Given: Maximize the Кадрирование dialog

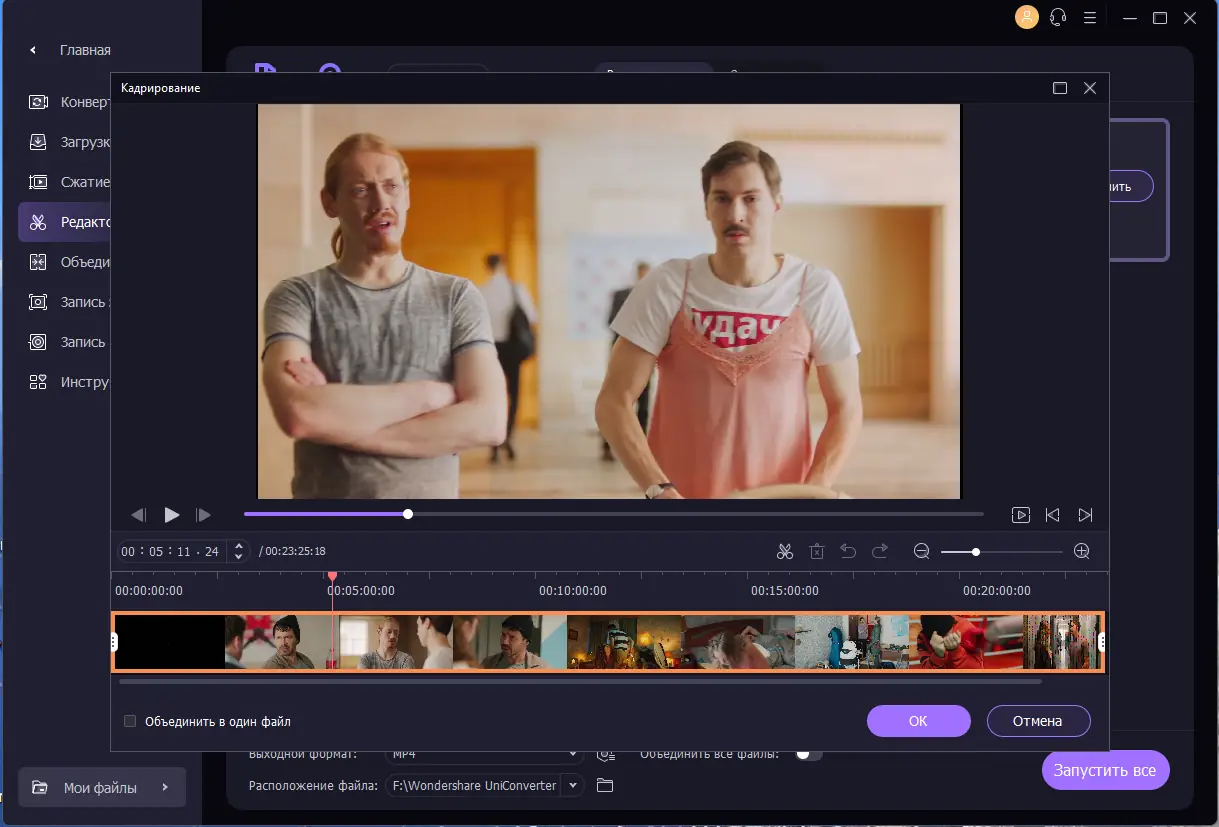Looking at the screenshot, I should point(1060,88).
